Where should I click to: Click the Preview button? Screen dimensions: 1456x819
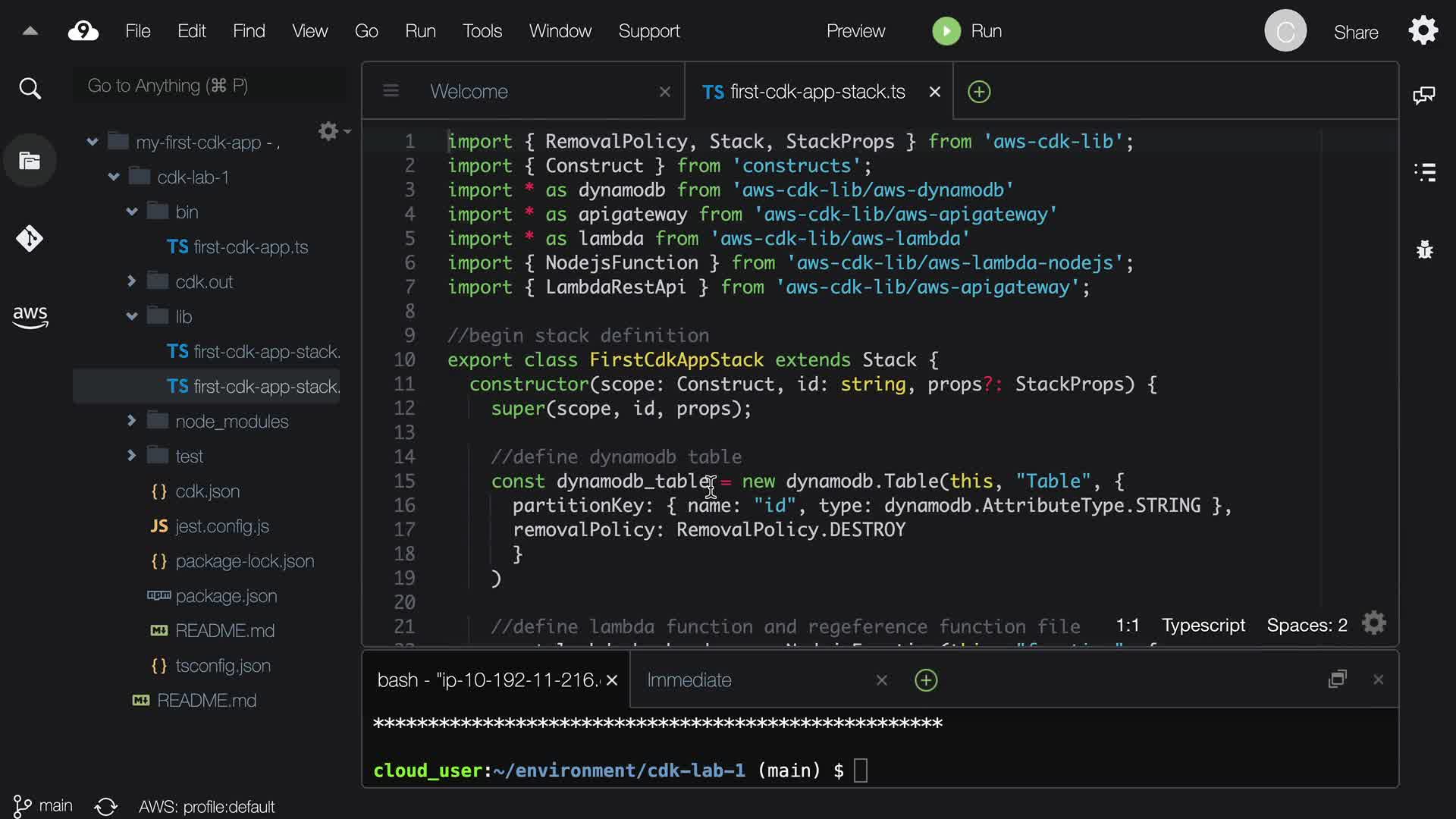point(855,31)
